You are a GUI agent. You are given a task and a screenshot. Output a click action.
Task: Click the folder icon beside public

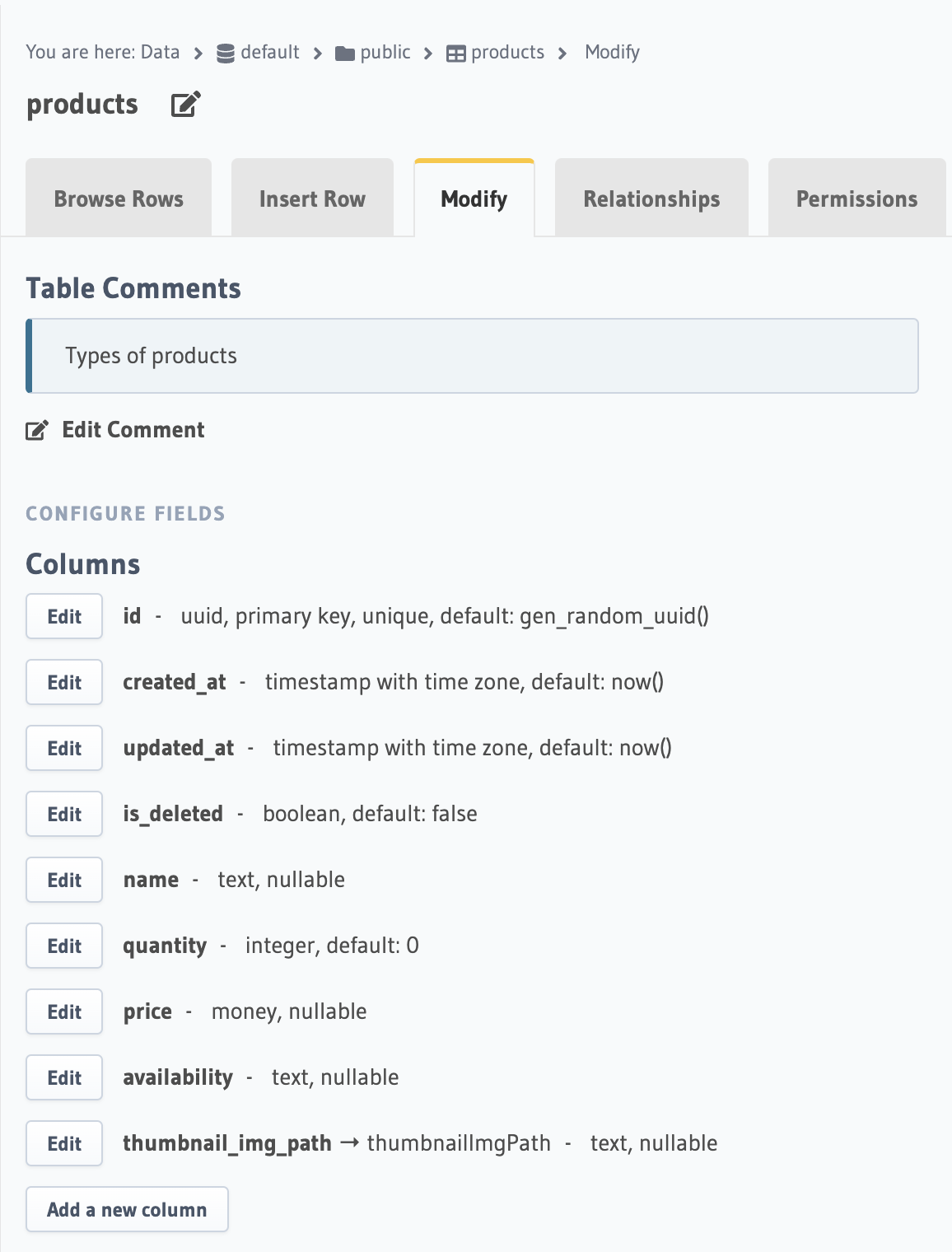345,54
